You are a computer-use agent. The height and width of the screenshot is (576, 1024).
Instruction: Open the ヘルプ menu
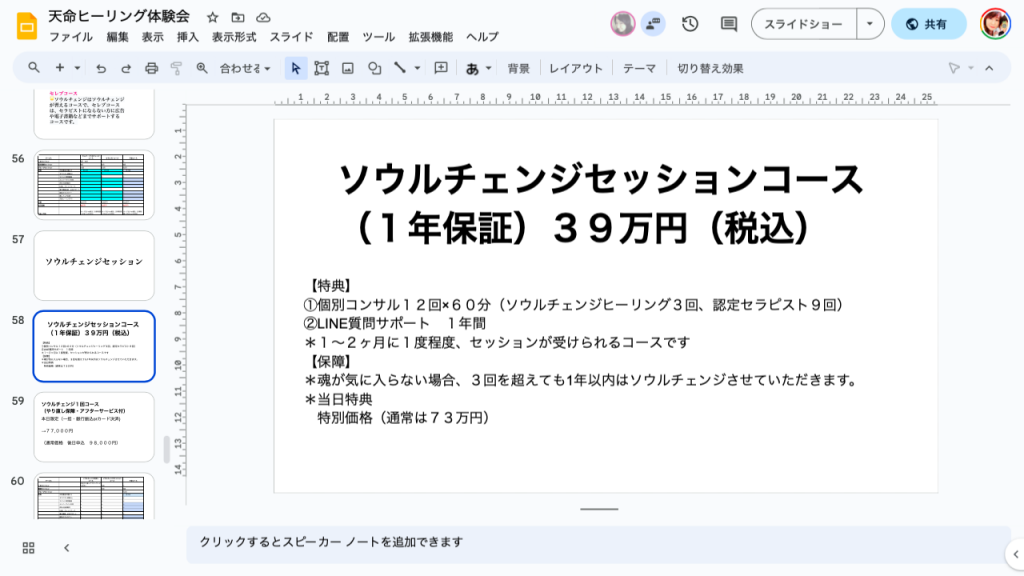click(483, 37)
